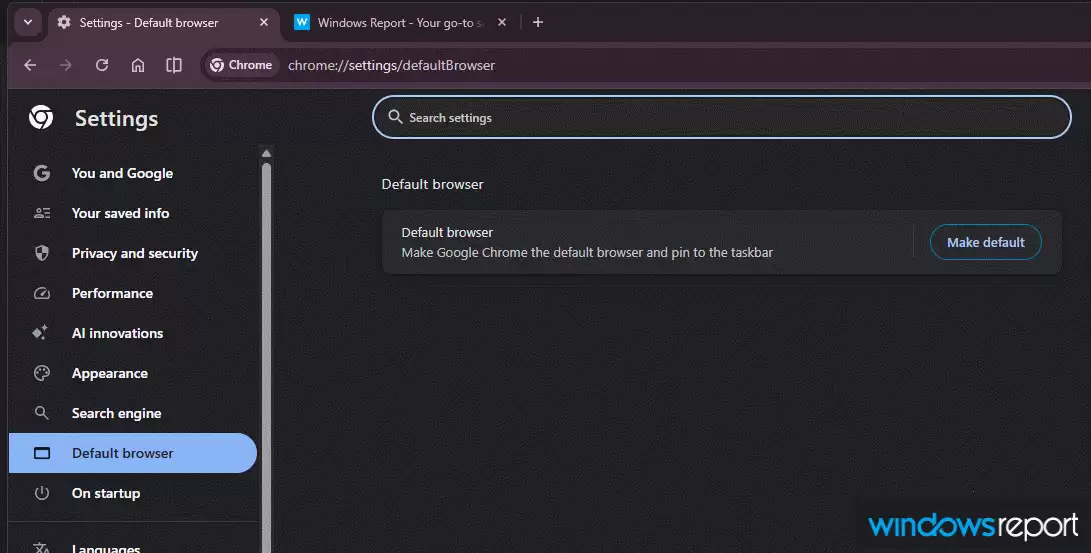This screenshot has width=1091, height=553.
Task: Click the Appearance palette icon
Action: (x=41, y=373)
